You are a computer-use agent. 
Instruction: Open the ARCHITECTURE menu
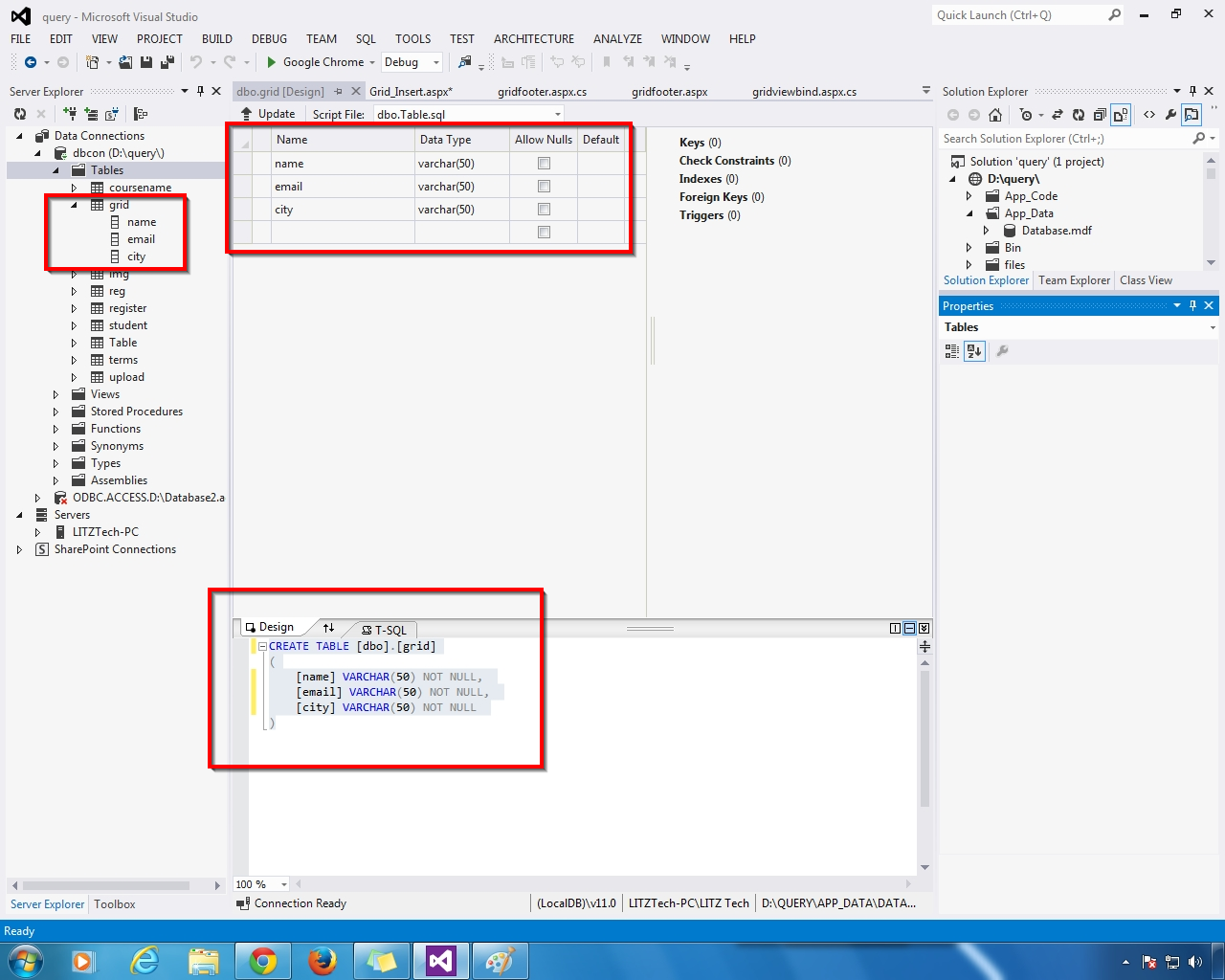point(534,39)
